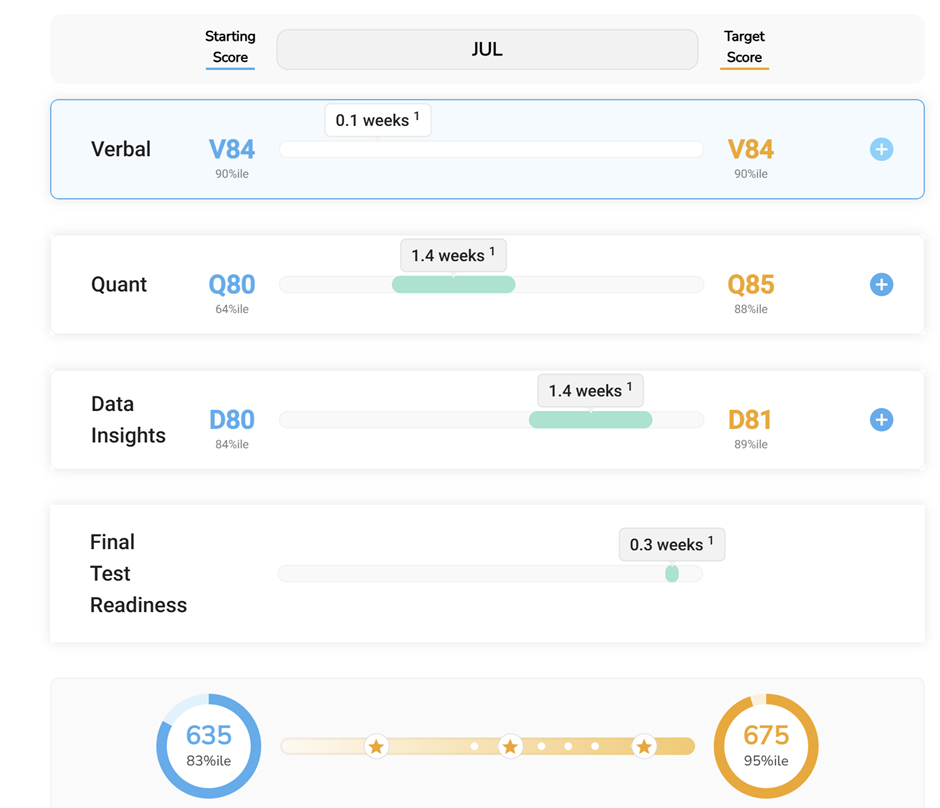Click the Target Score column label
Screen dimensions: 940x808
tap(744, 47)
